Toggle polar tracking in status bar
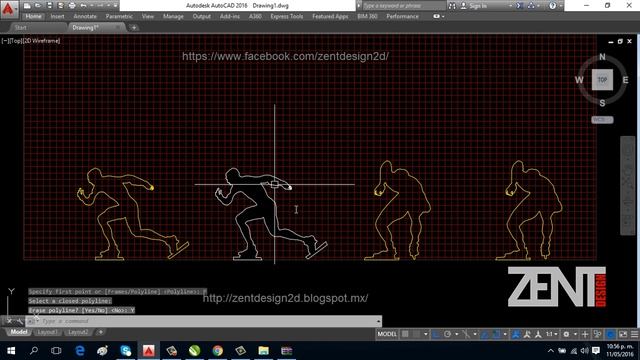This screenshot has height=360, width=640. 447,334
